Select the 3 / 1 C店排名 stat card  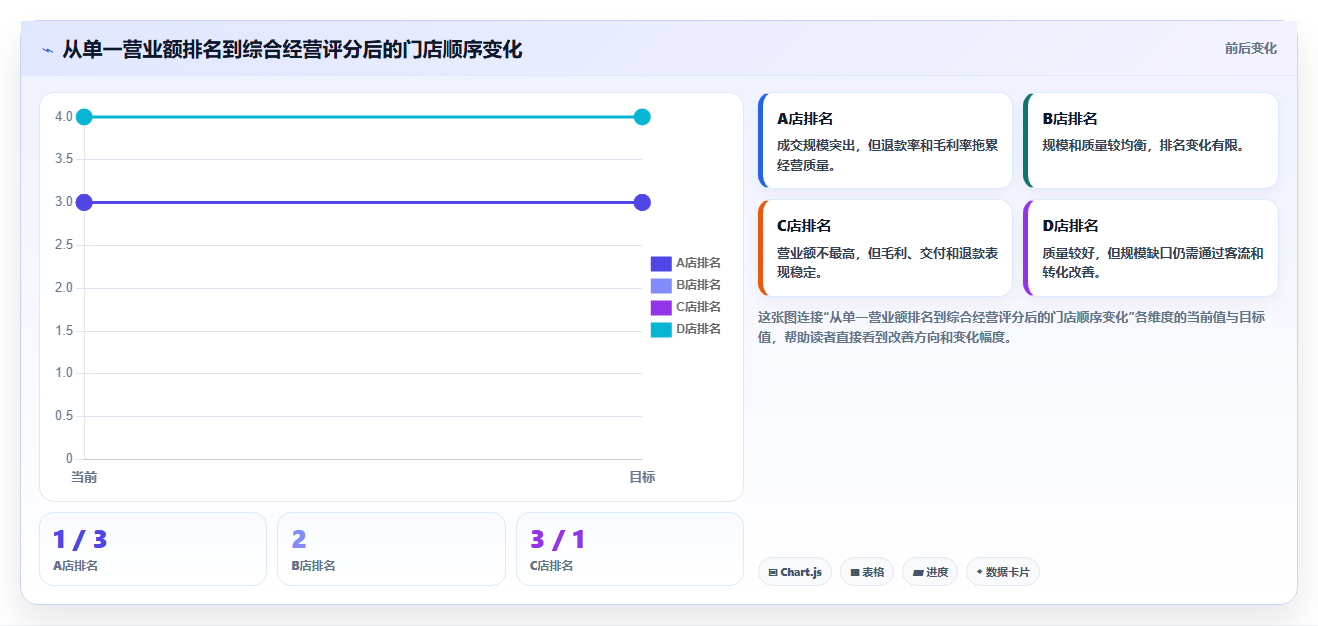630,549
